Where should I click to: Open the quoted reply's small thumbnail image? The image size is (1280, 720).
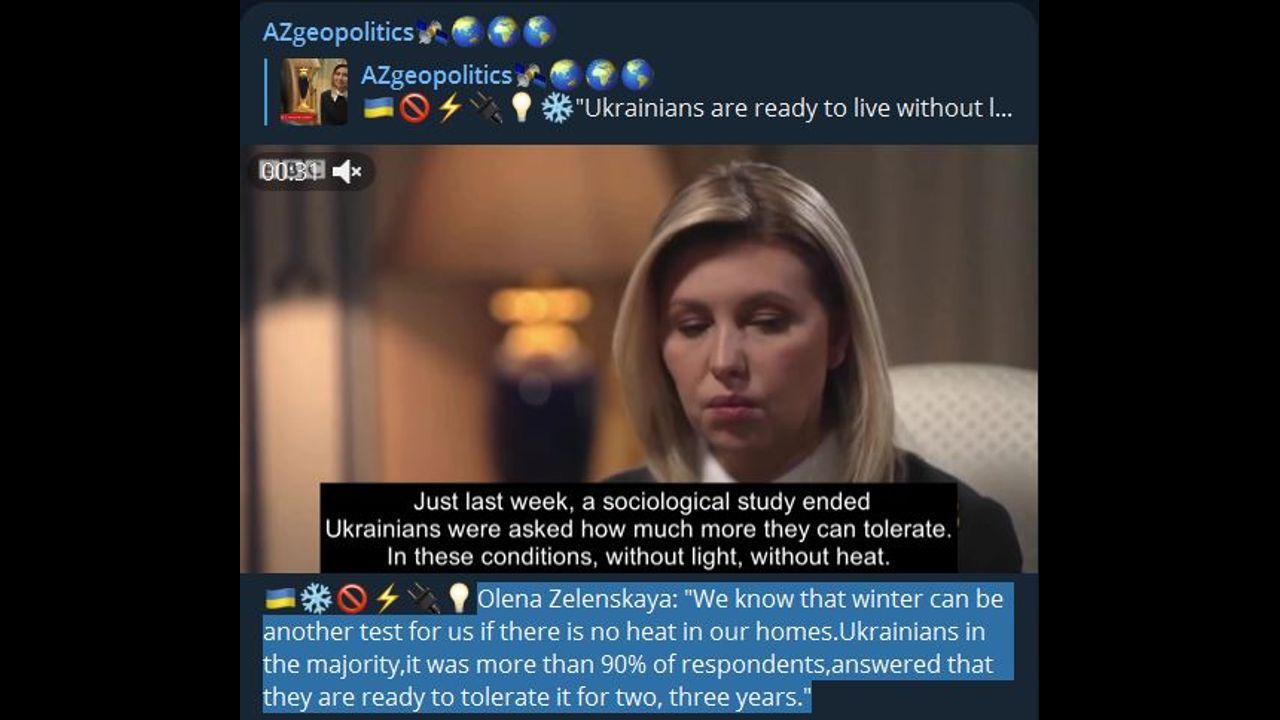pos(314,92)
